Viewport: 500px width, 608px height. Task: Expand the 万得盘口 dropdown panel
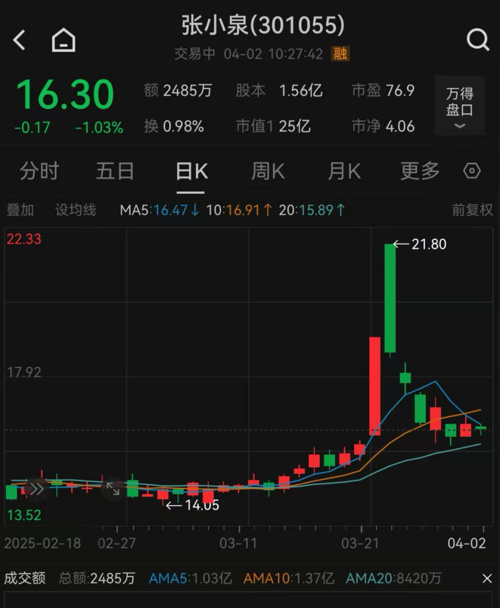(x=460, y=105)
